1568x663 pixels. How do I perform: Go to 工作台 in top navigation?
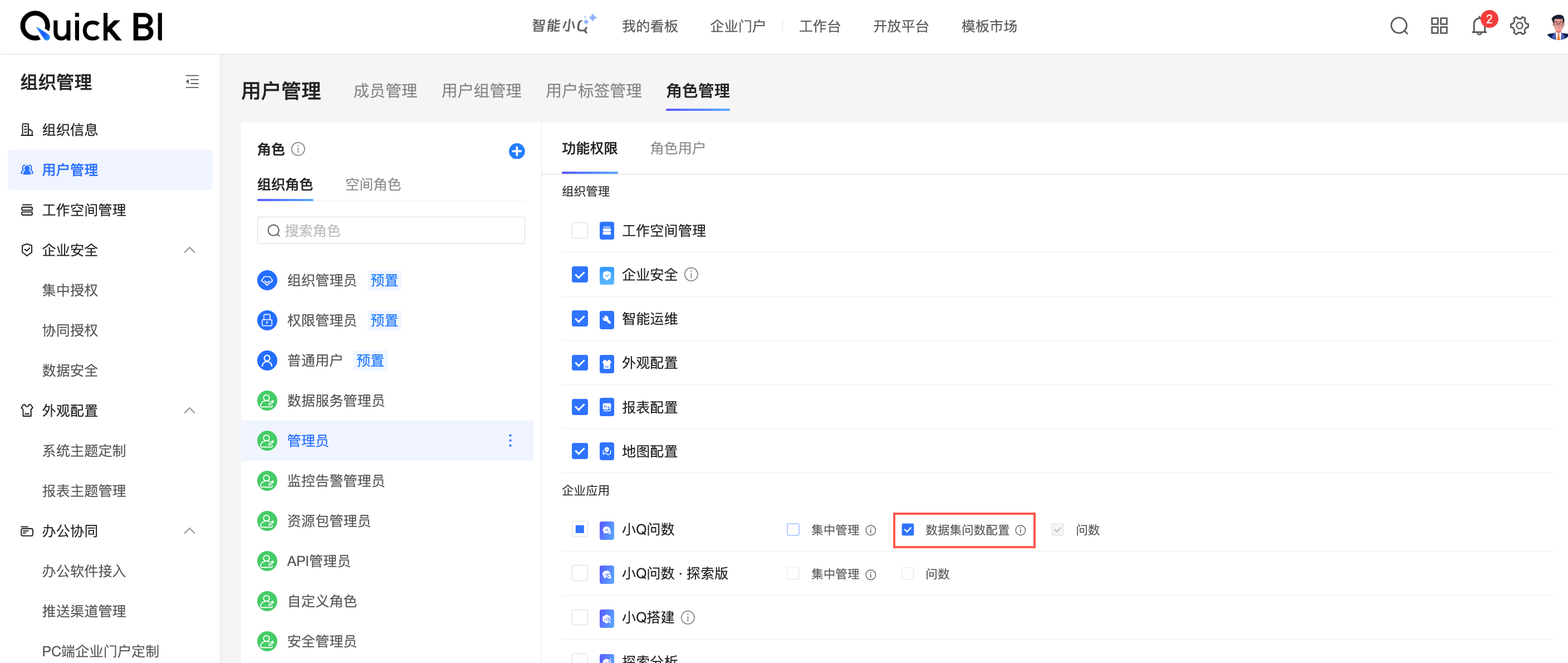click(819, 26)
